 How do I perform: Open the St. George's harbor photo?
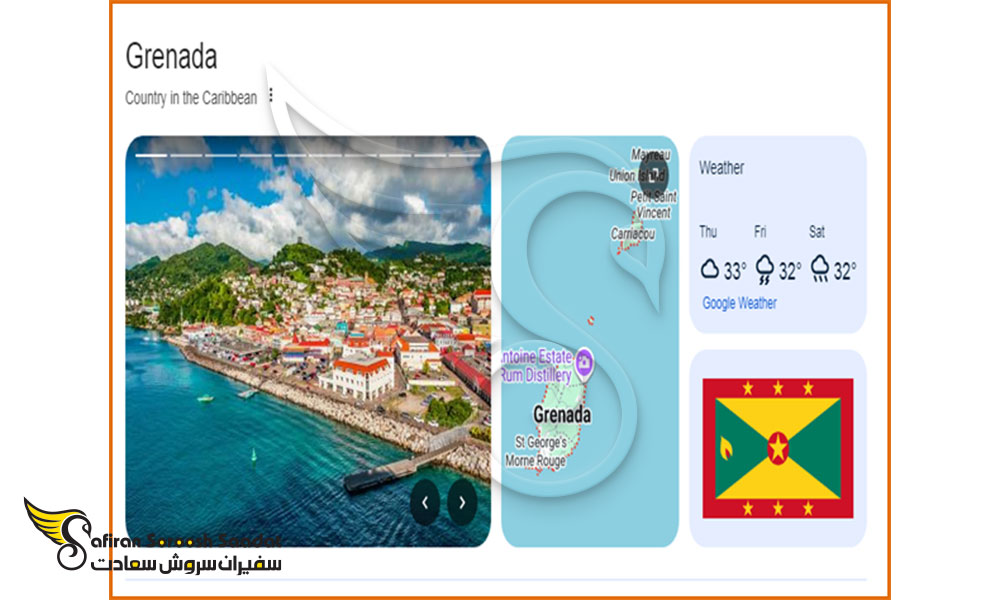308,341
